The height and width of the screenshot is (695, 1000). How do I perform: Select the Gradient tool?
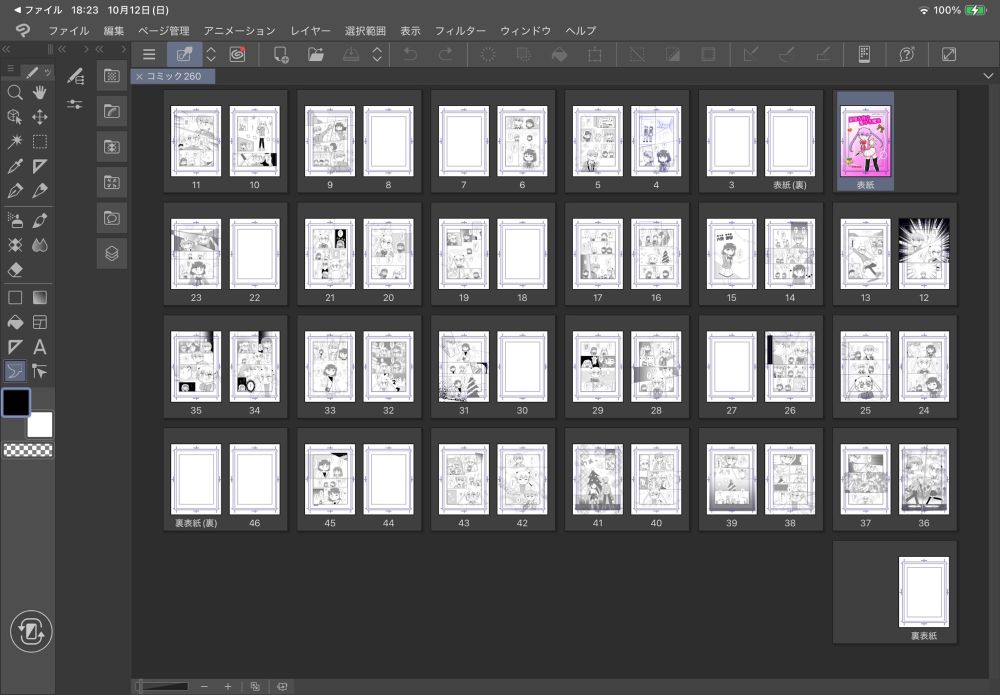pyautogui.click(x=40, y=298)
